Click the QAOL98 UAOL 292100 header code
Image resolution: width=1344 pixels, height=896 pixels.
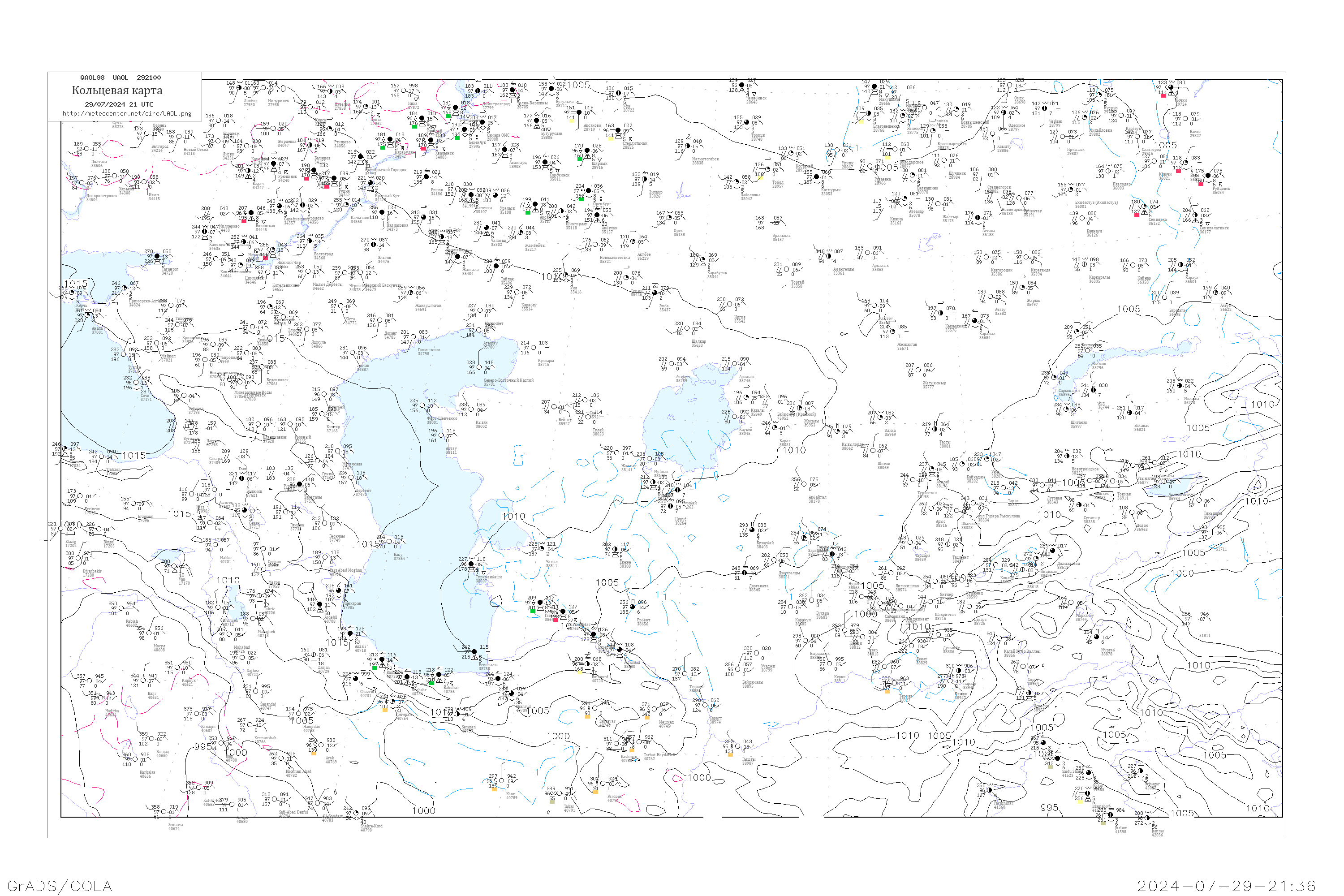120,78
